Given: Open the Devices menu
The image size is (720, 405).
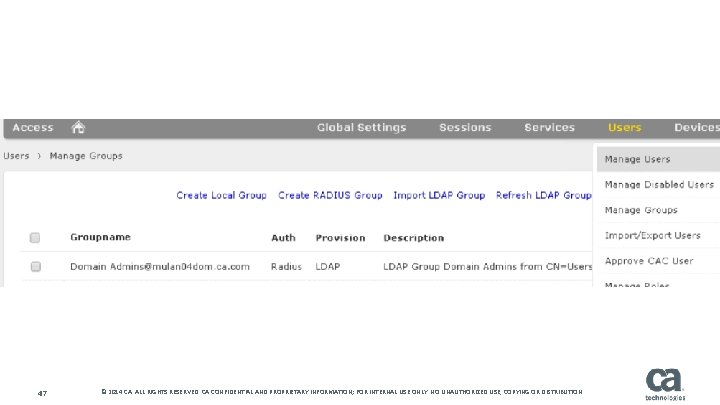Looking at the screenshot, I should (696, 128).
